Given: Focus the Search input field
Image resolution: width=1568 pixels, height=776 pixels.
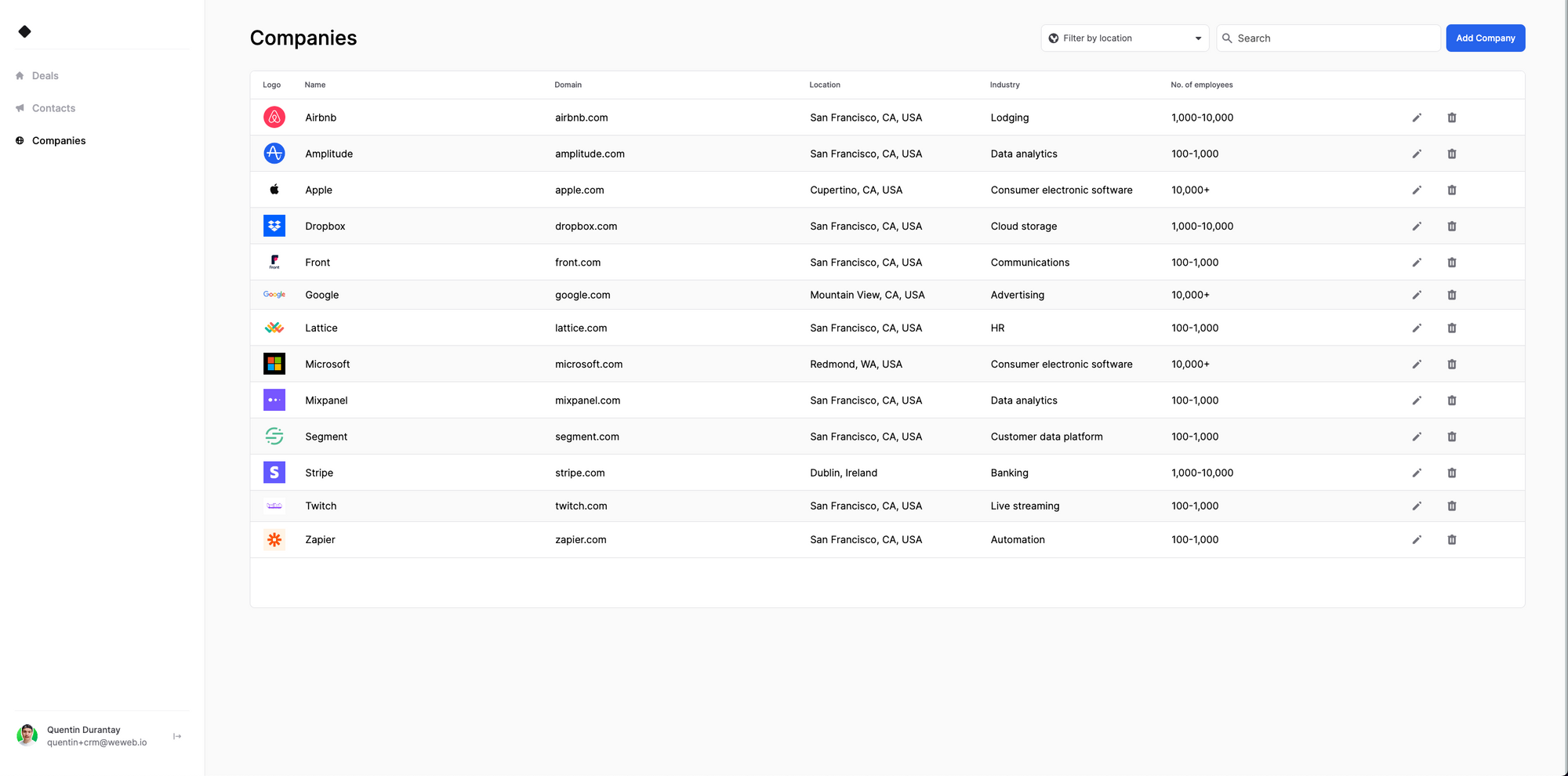Looking at the screenshot, I should [1328, 38].
